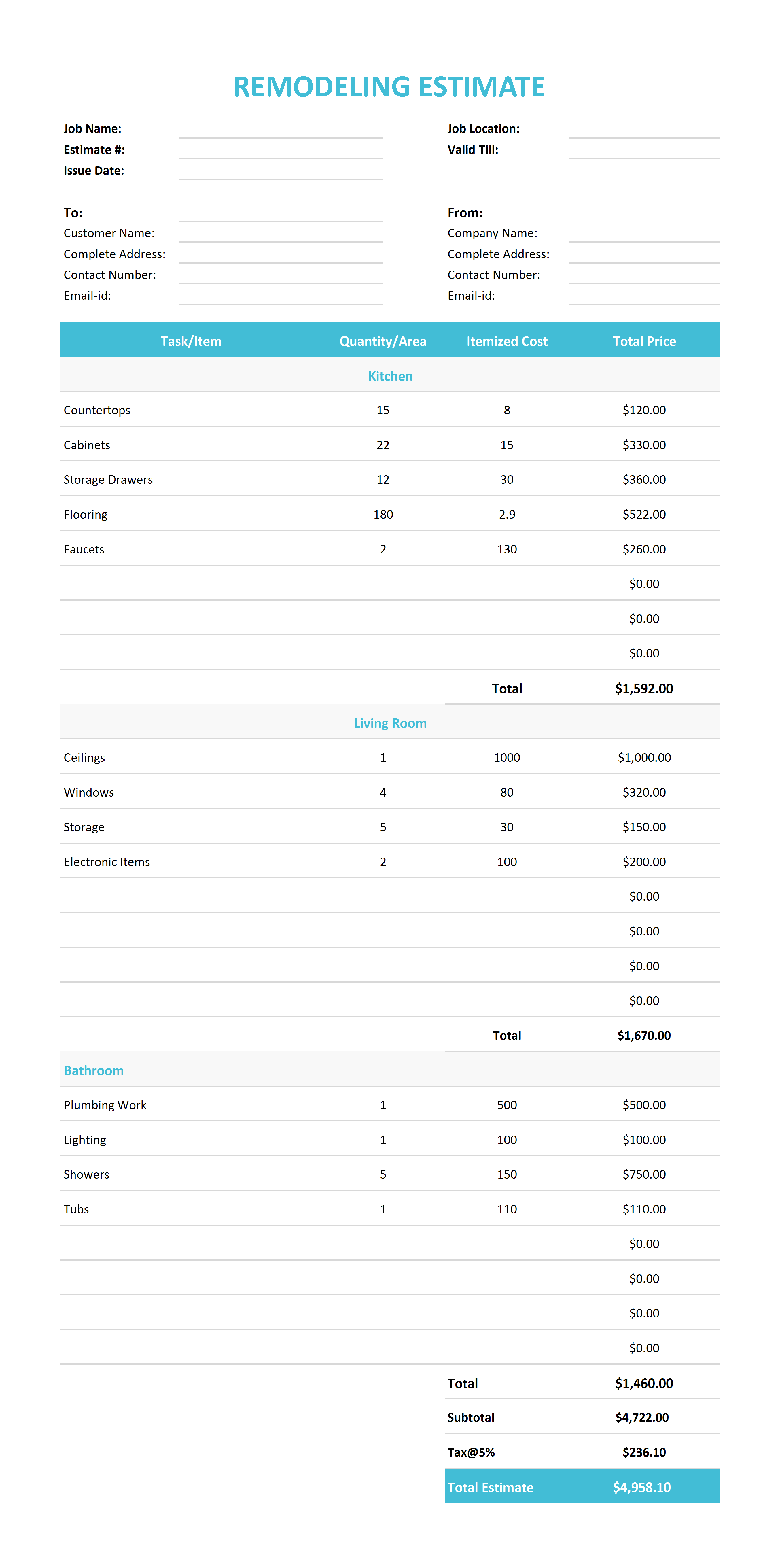Click the Itemized Cost column header
The height and width of the screenshot is (1568, 780).
[507, 341]
